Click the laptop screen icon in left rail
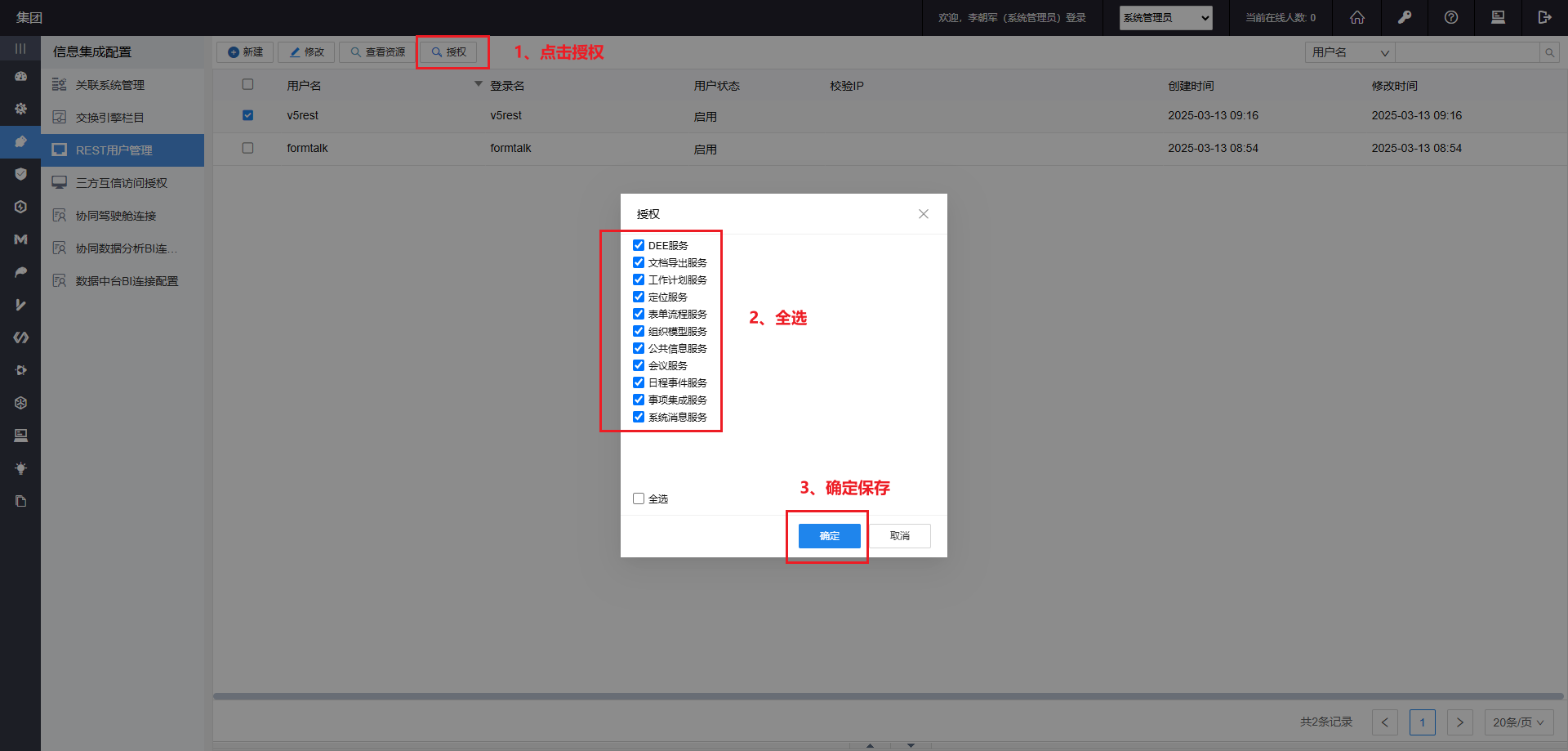The height and width of the screenshot is (751, 1568). 20,436
